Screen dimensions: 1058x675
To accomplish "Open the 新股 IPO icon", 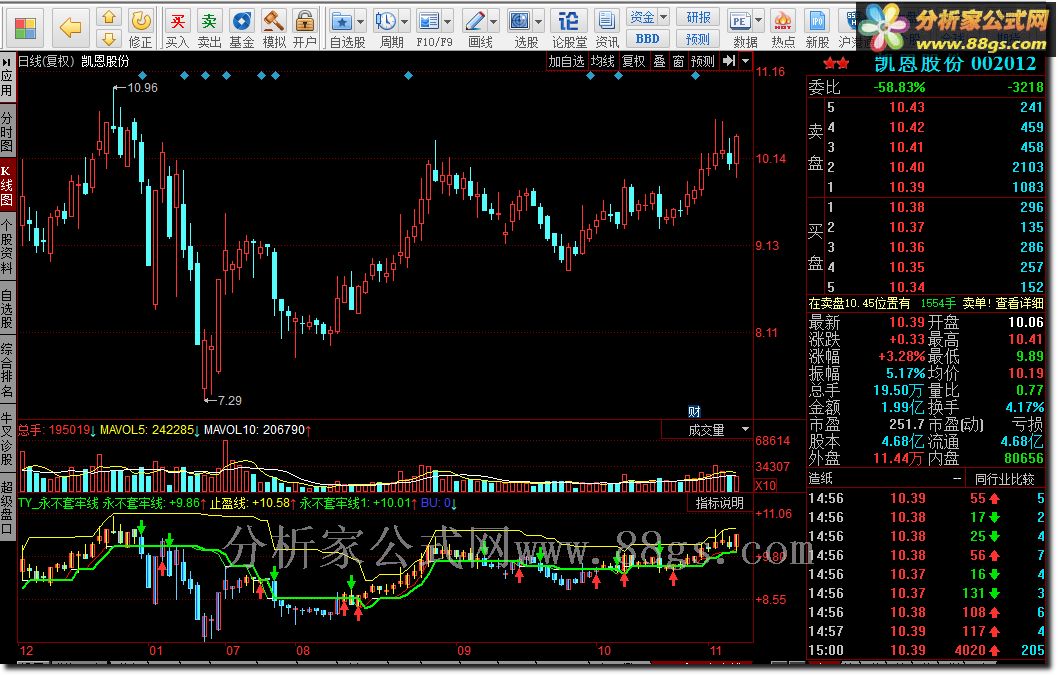I will [817, 28].
